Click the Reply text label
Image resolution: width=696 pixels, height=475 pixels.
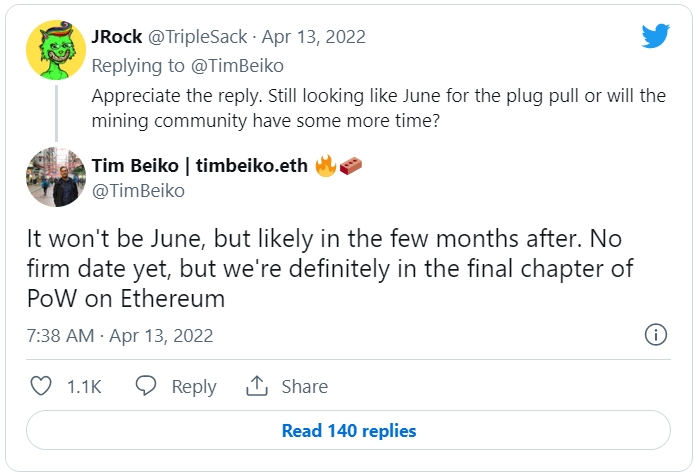[x=193, y=386]
